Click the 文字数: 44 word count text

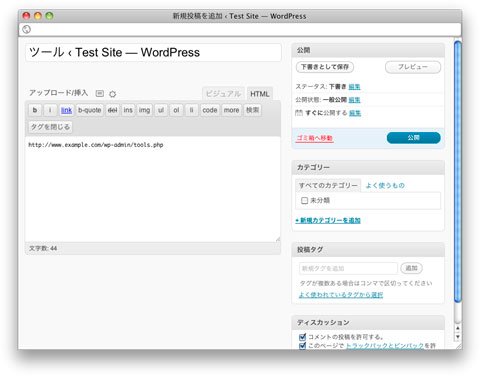[x=43, y=248]
